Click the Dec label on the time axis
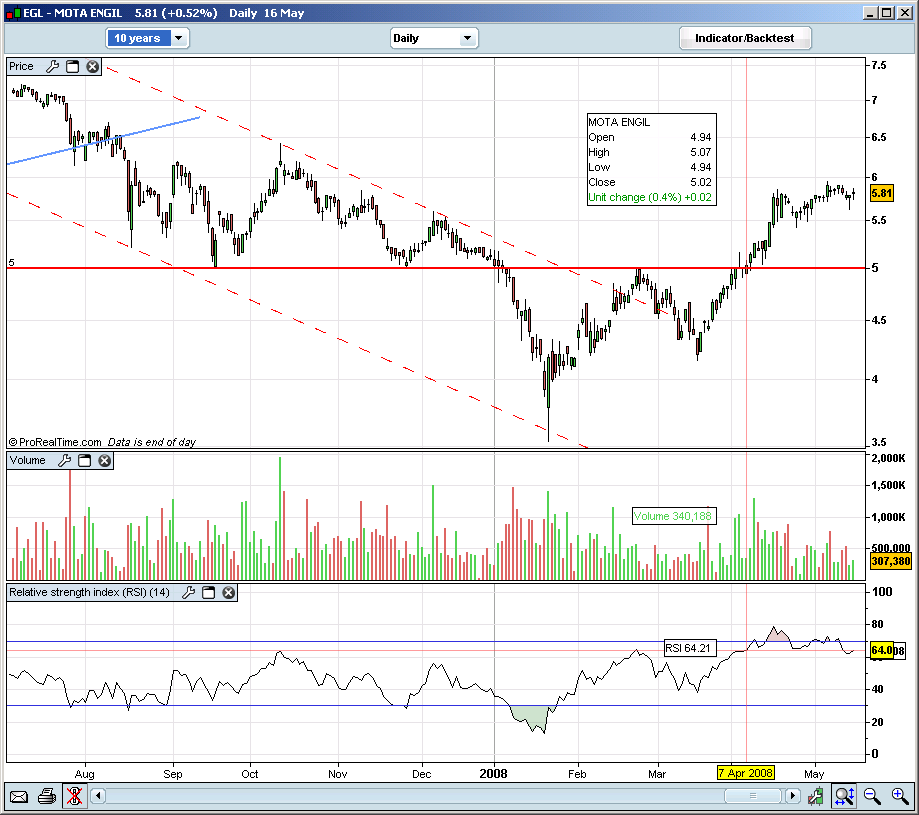This screenshot has width=919, height=815. (x=421, y=774)
